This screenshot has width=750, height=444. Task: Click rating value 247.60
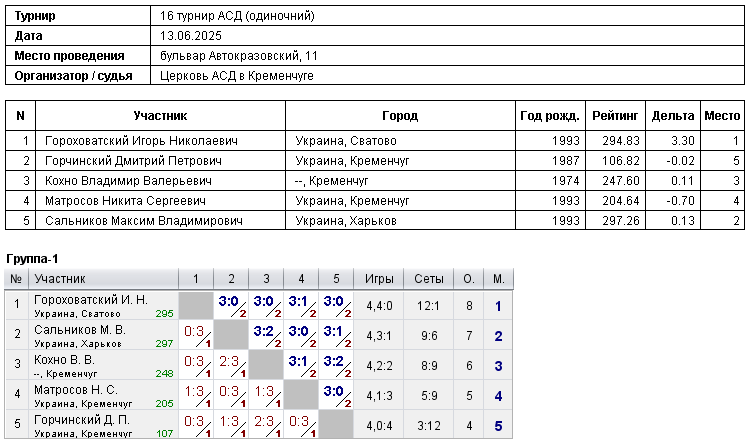point(621,181)
